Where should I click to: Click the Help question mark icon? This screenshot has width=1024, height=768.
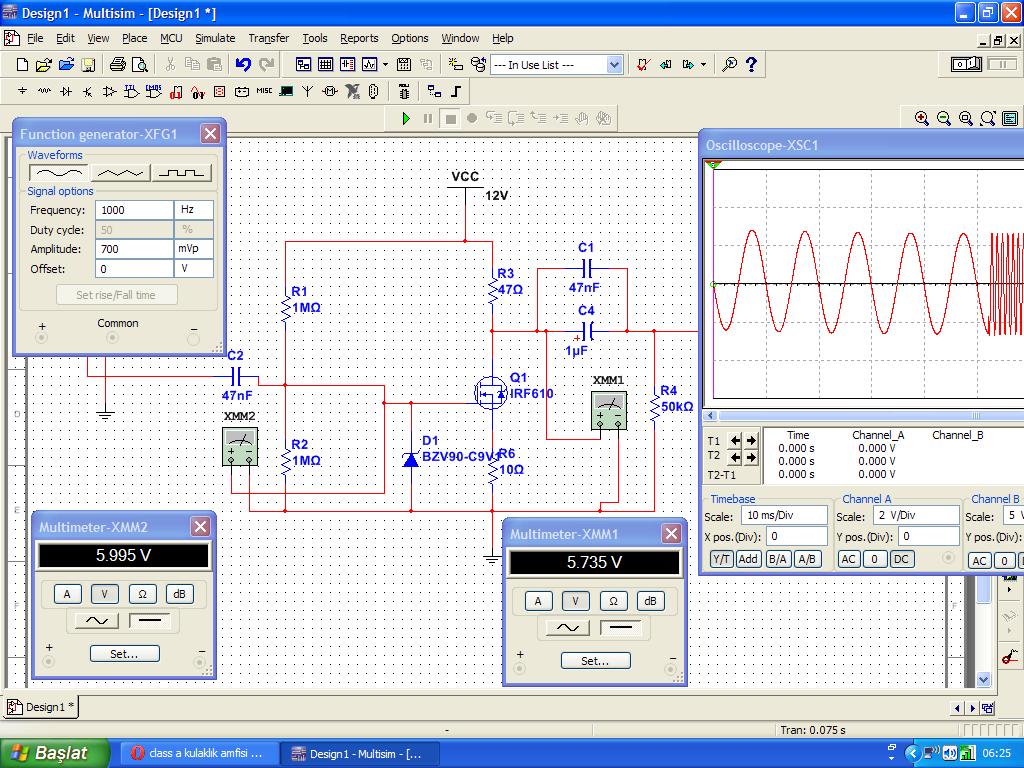[752, 65]
